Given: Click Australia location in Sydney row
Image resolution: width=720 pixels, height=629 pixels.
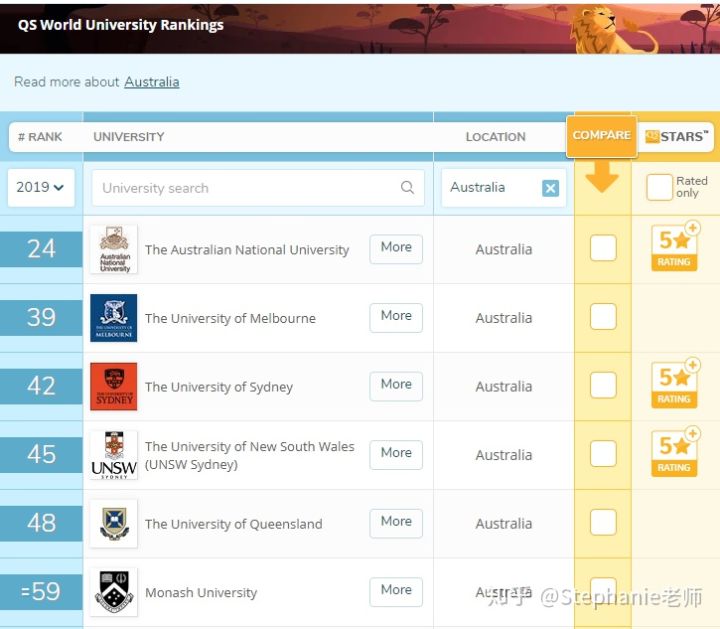Looking at the screenshot, I should [504, 387].
